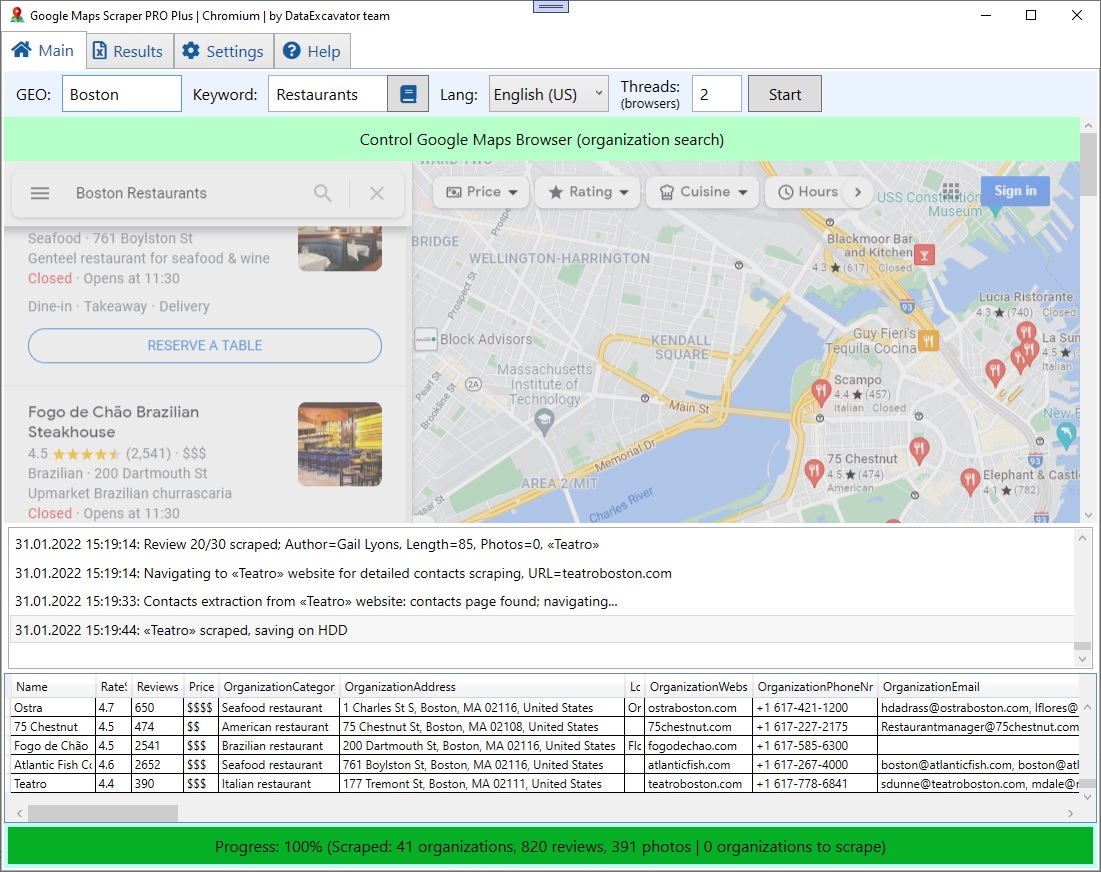Click the 75 Chestnut map pin
Viewport: 1101px width, 872px height.
coord(814,471)
